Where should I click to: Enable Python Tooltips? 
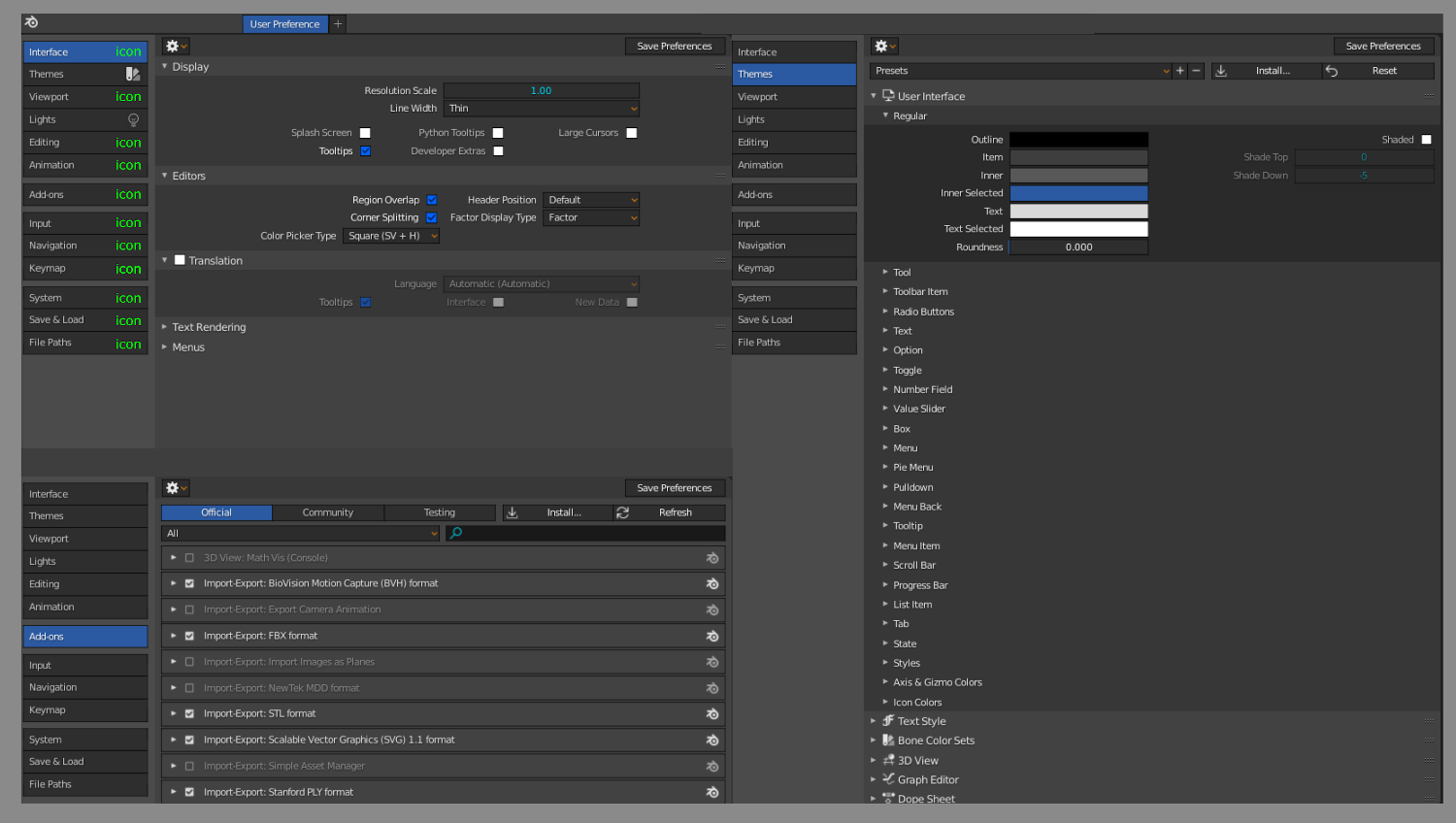(x=498, y=133)
